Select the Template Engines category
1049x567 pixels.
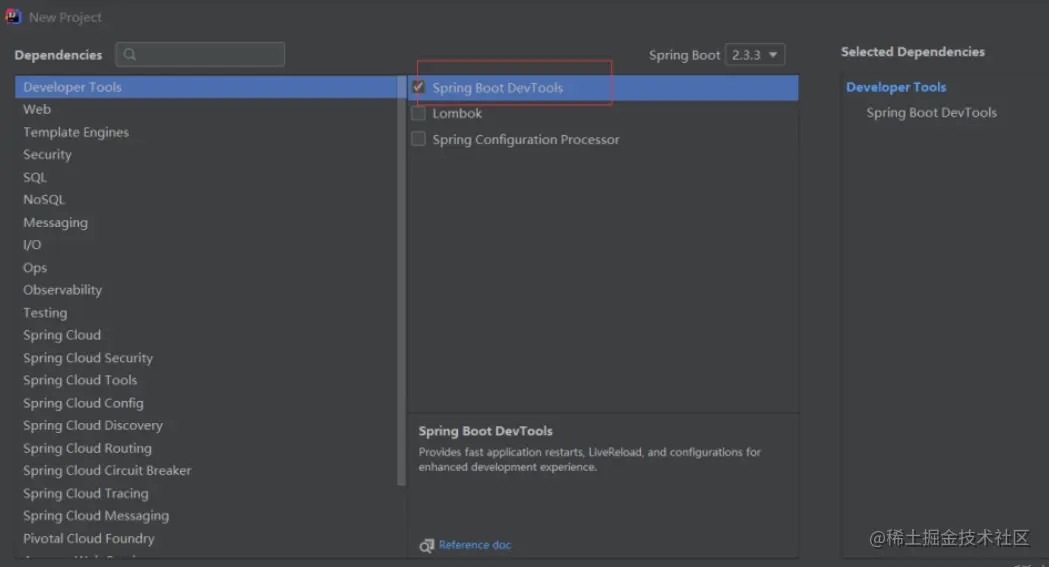pos(206,132)
